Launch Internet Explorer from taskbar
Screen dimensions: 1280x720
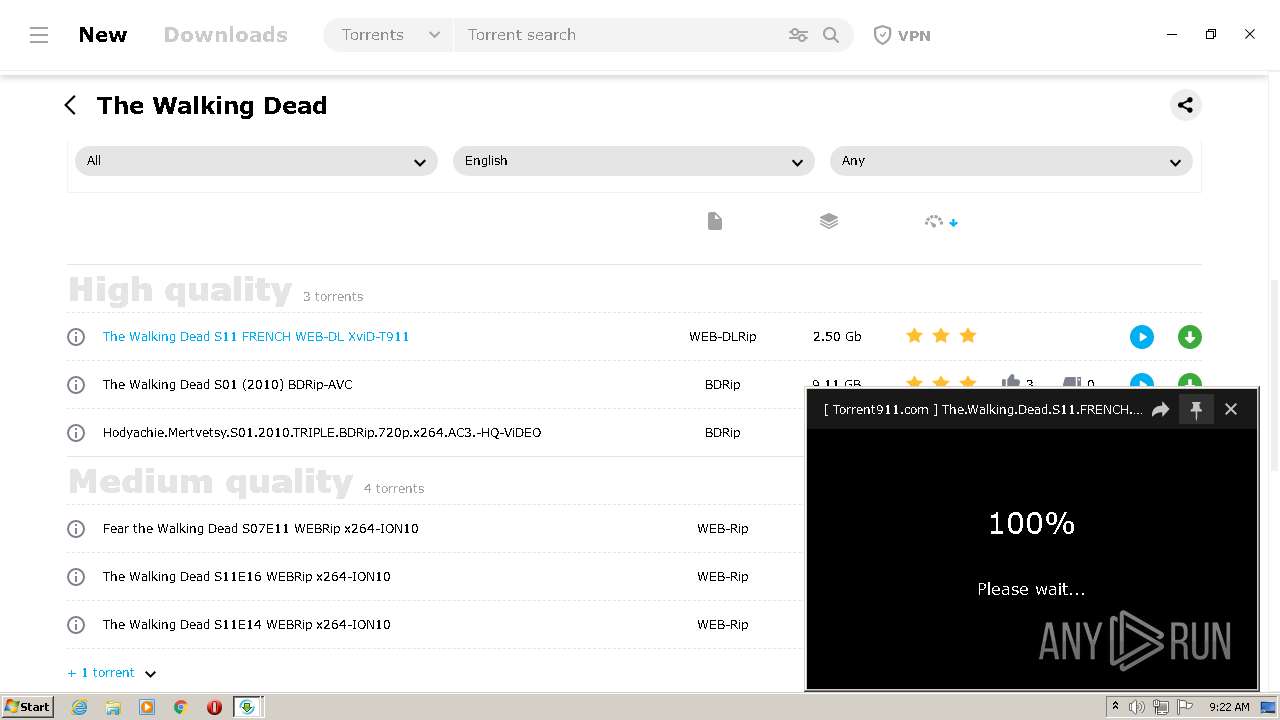pos(80,707)
